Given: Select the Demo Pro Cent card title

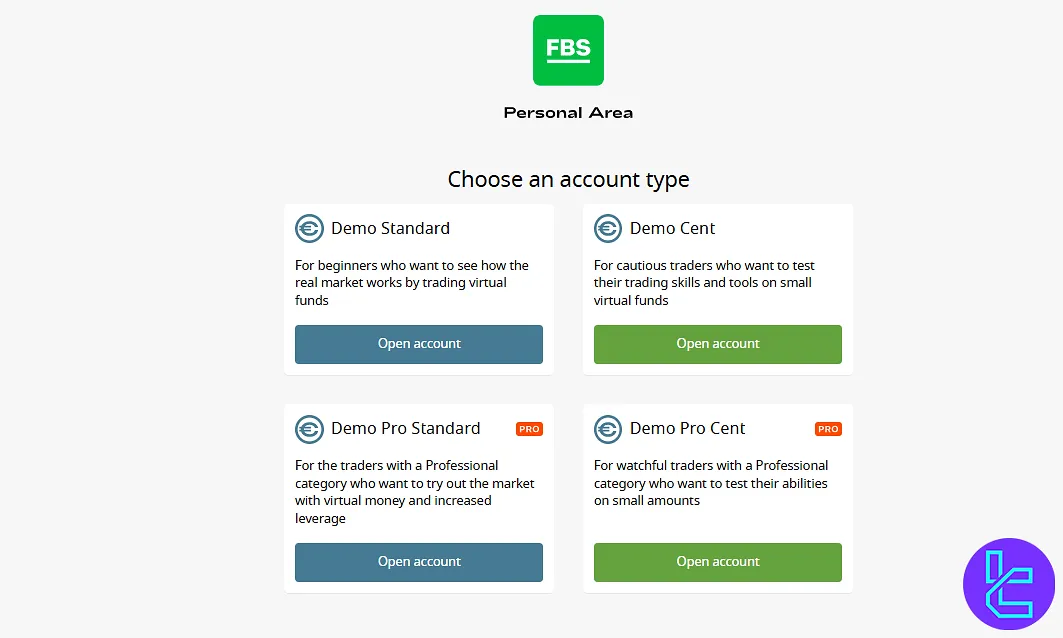Looking at the screenshot, I should coord(687,428).
